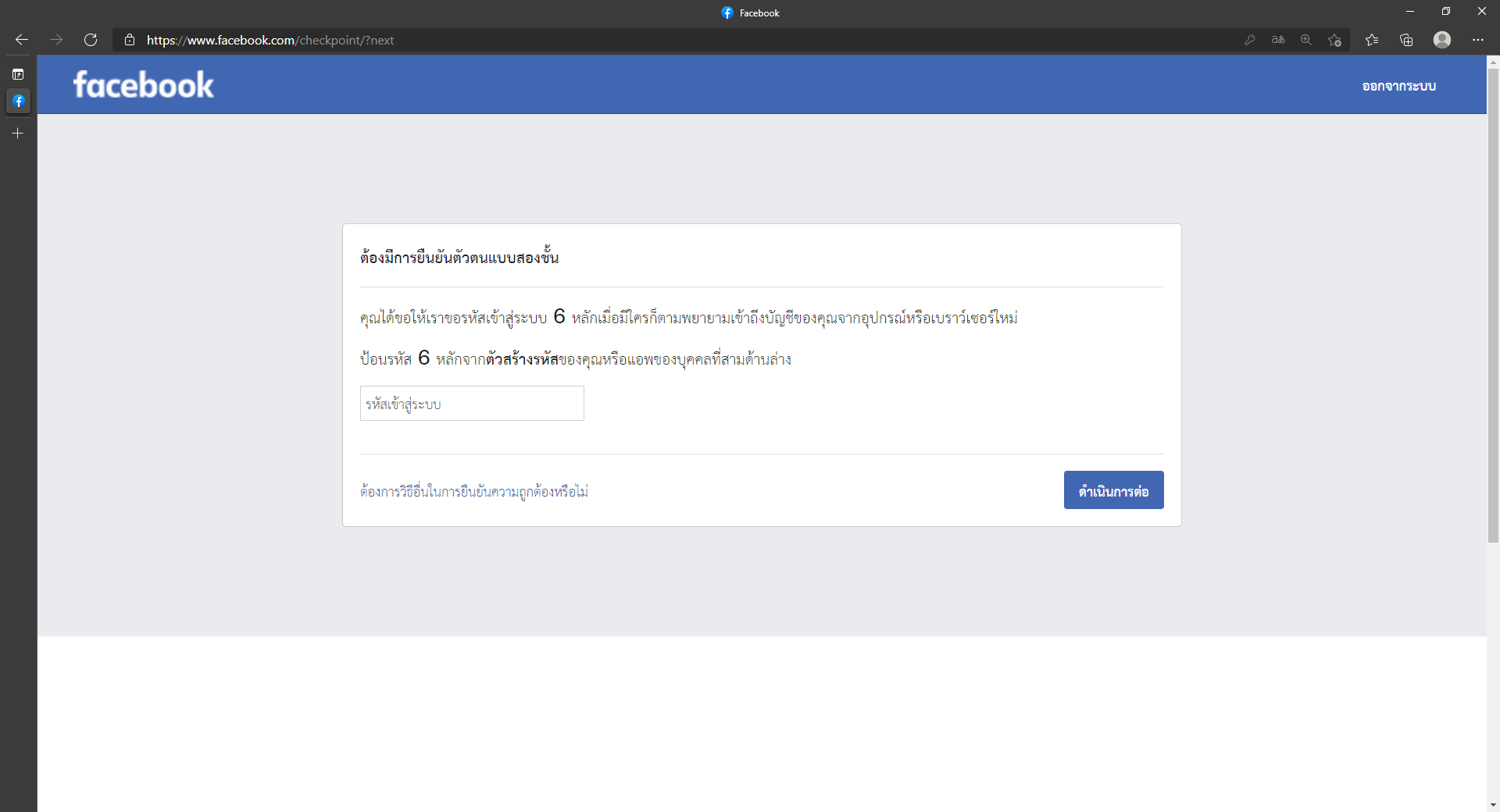The width and height of the screenshot is (1500, 812).
Task: View site security lock information
Action: click(x=130, y=40)
